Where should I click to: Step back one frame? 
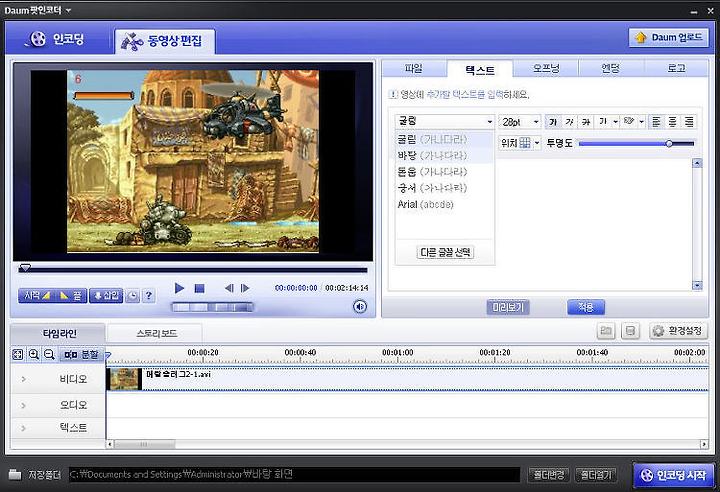tap(229, 288)
